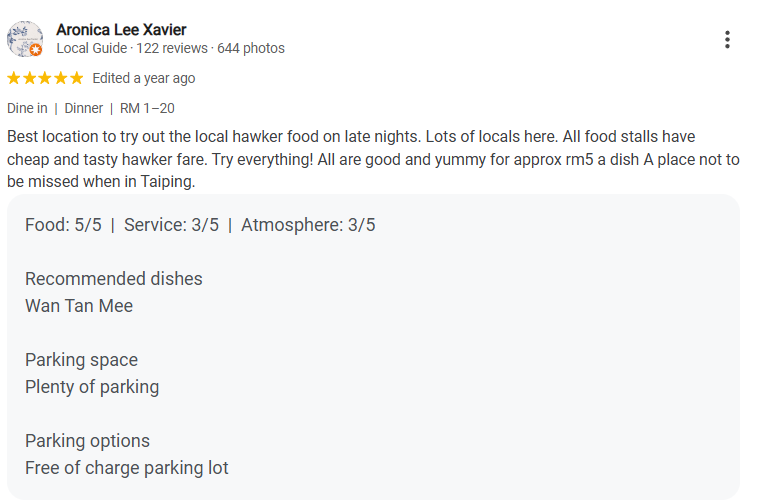This screenshot has width=757, height=502.
Task: Click the 'Atmosphere: 3/5' rating
Action: click(x=308, y=225)
